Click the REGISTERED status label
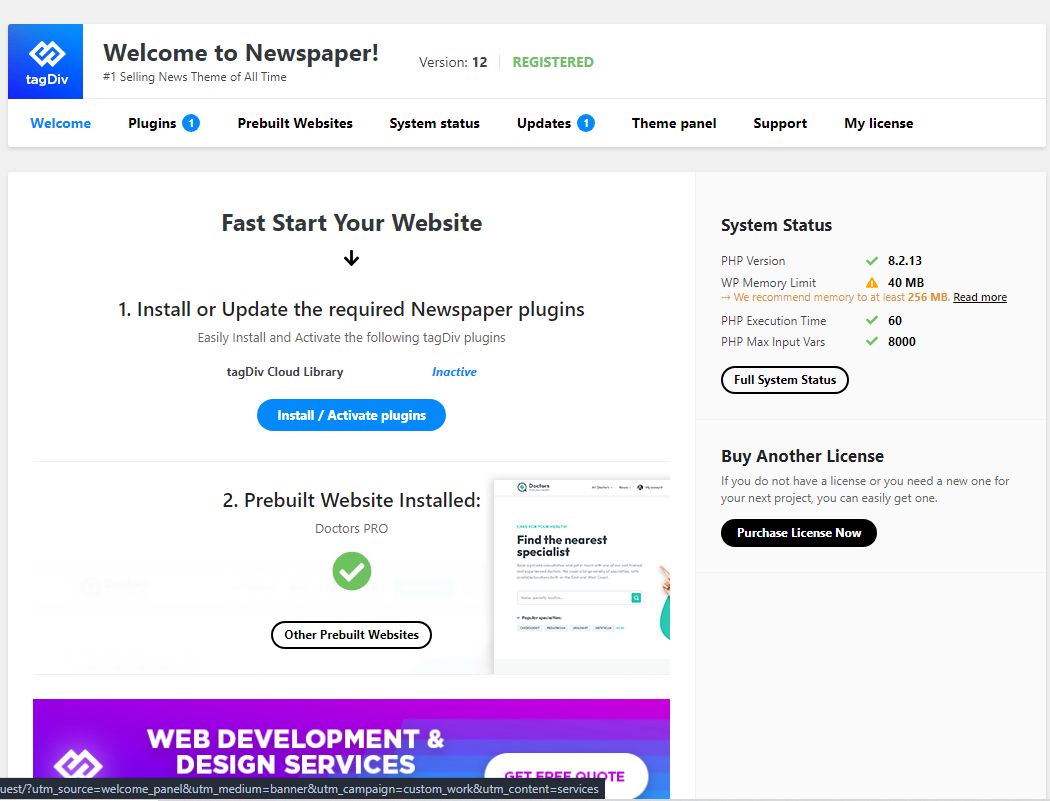This screenshot has height=801, width=1050. coord(553,62)
